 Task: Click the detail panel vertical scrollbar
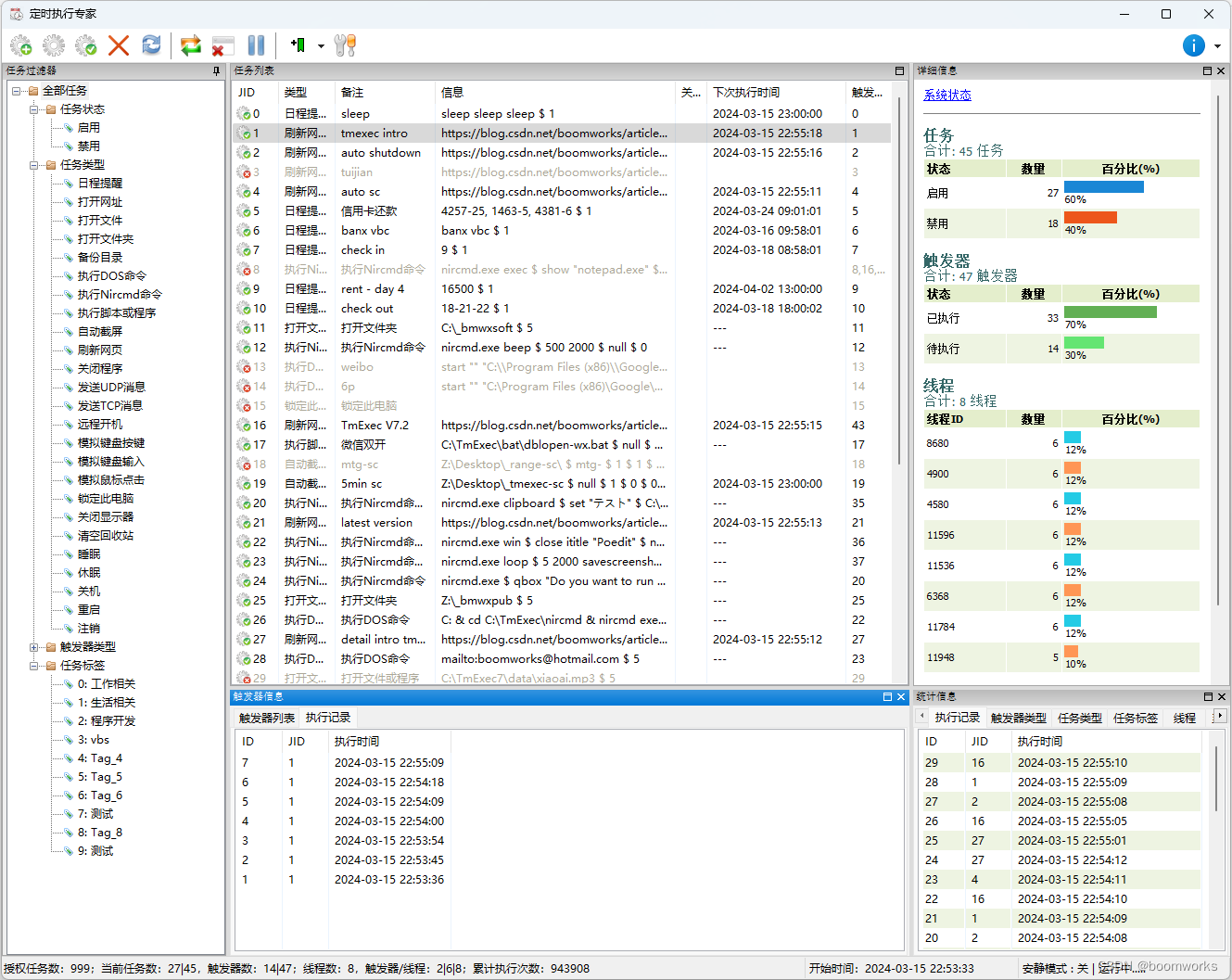point(1219,352)
